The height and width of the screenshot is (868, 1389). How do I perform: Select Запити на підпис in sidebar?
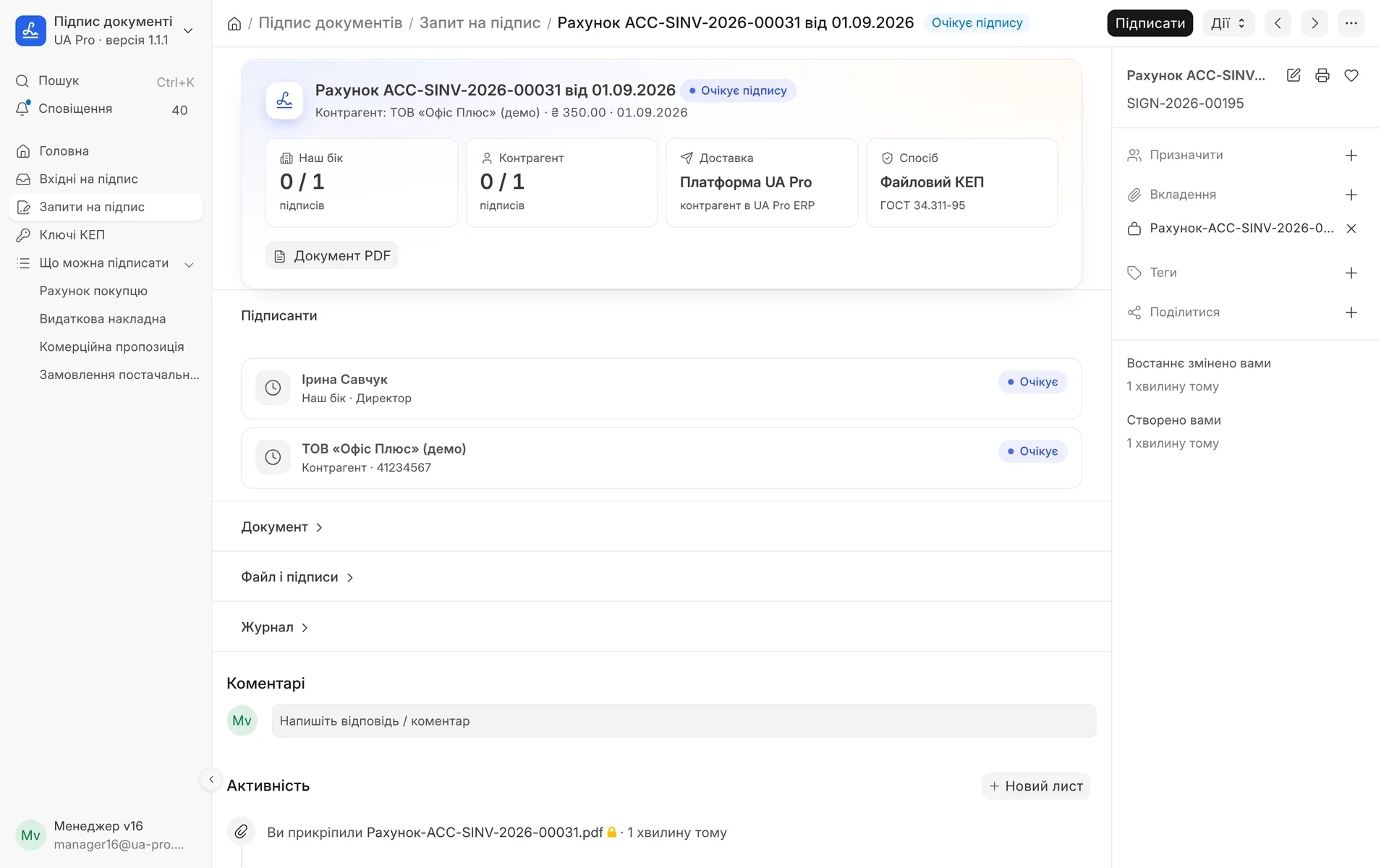tap(105, 207)
